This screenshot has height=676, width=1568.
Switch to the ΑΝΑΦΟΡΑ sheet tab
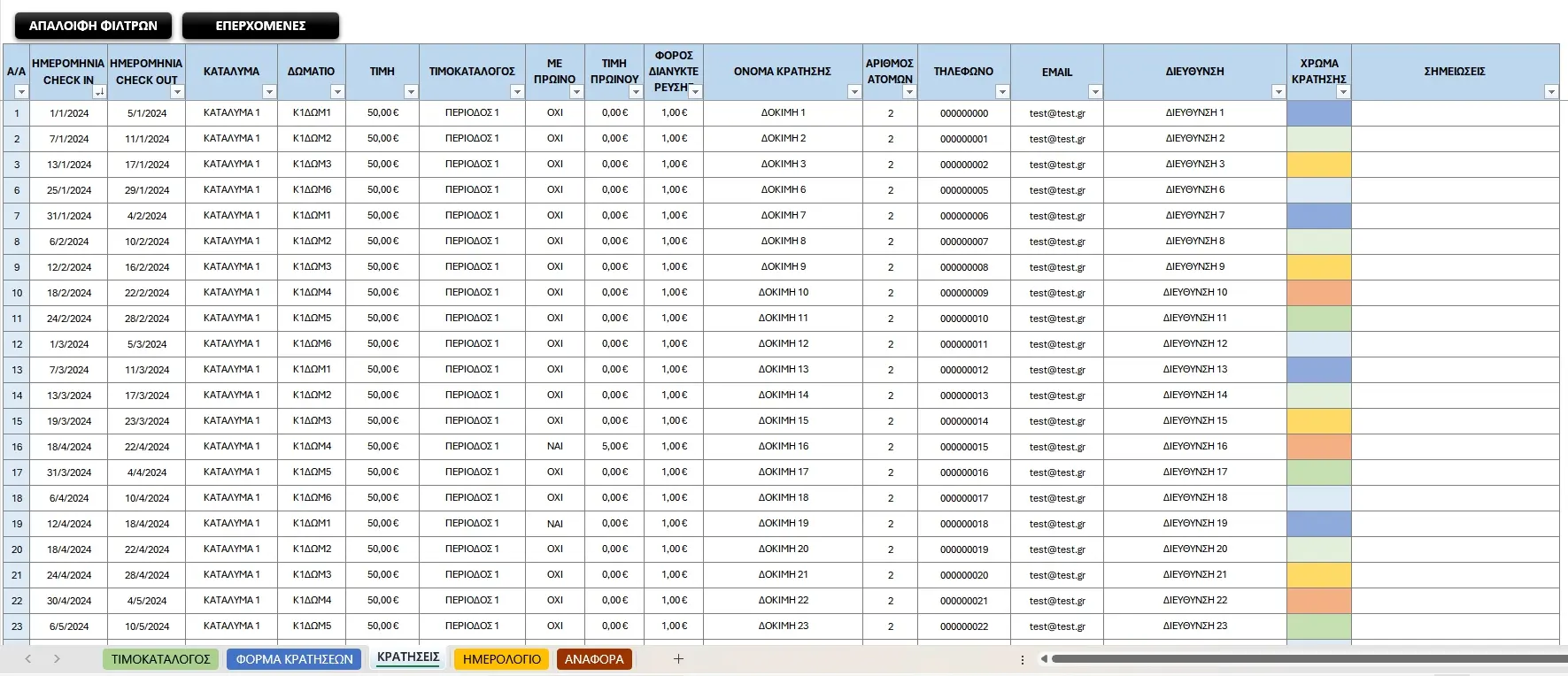(594, 659)
